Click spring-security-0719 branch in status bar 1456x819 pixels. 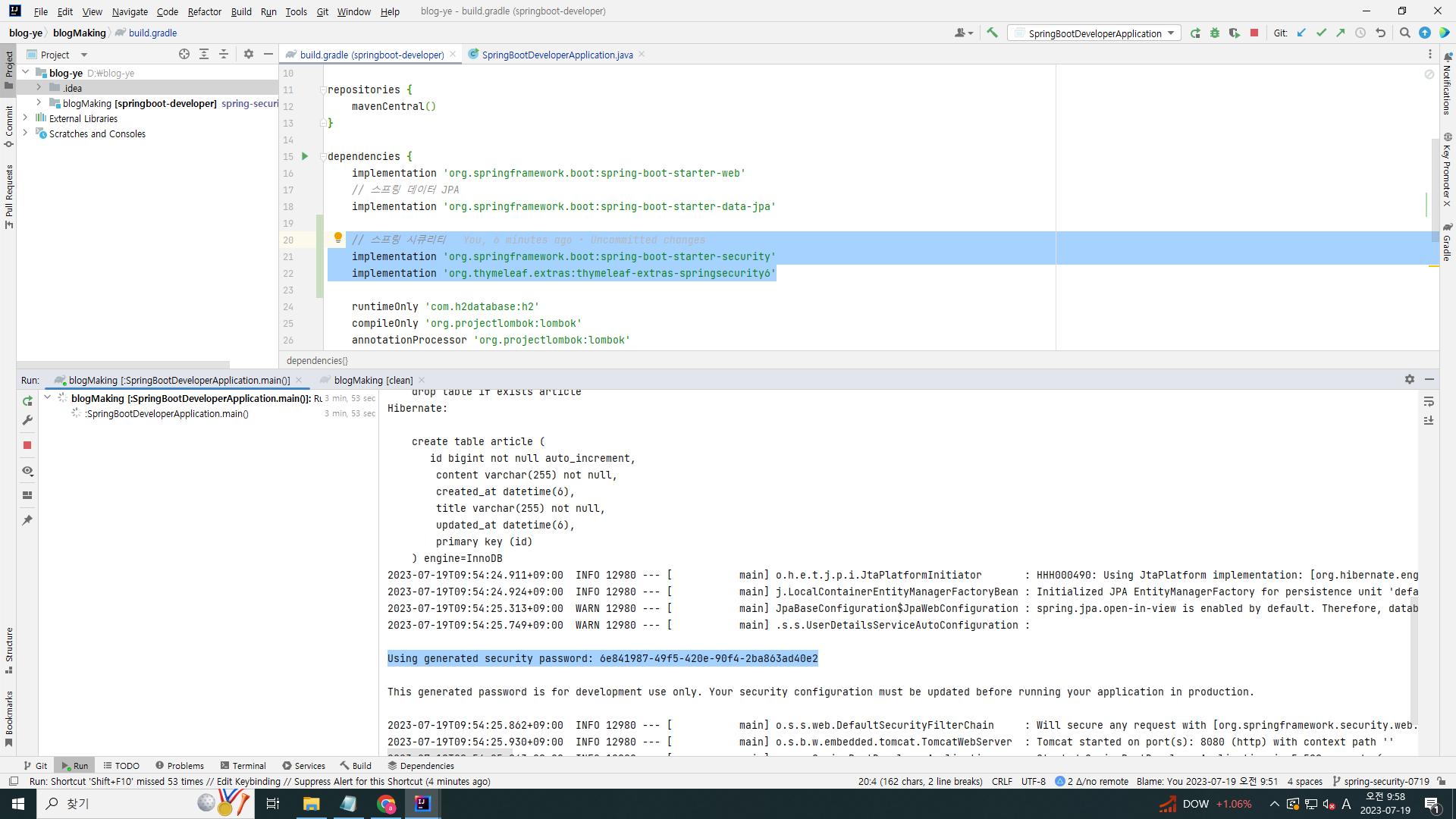click(x=1385, y=781)
